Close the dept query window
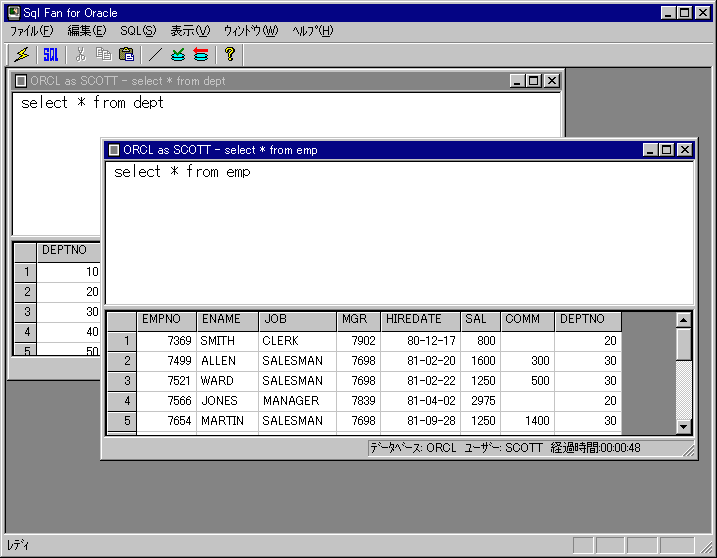Viewport: 717px width, 558px height. coord(551,81)
